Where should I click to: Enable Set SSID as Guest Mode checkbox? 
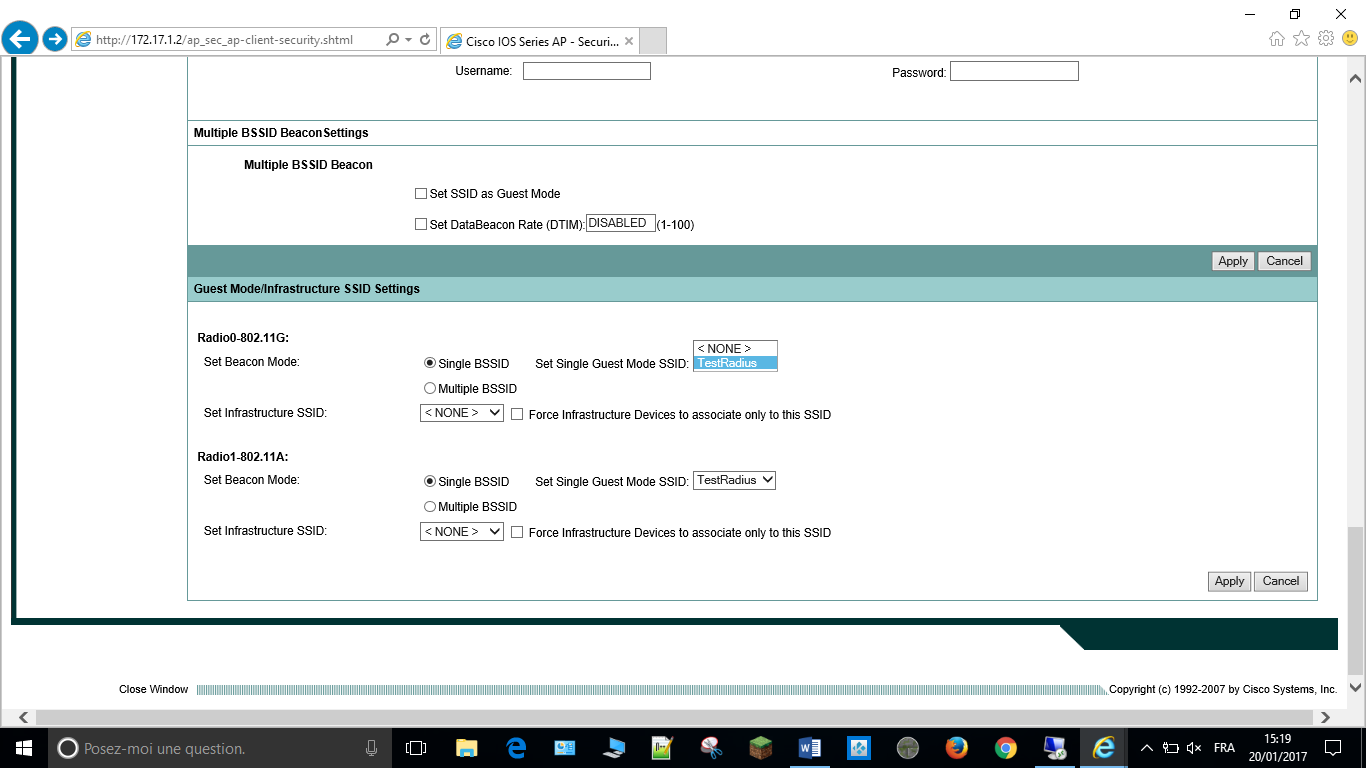click(421, 194)
